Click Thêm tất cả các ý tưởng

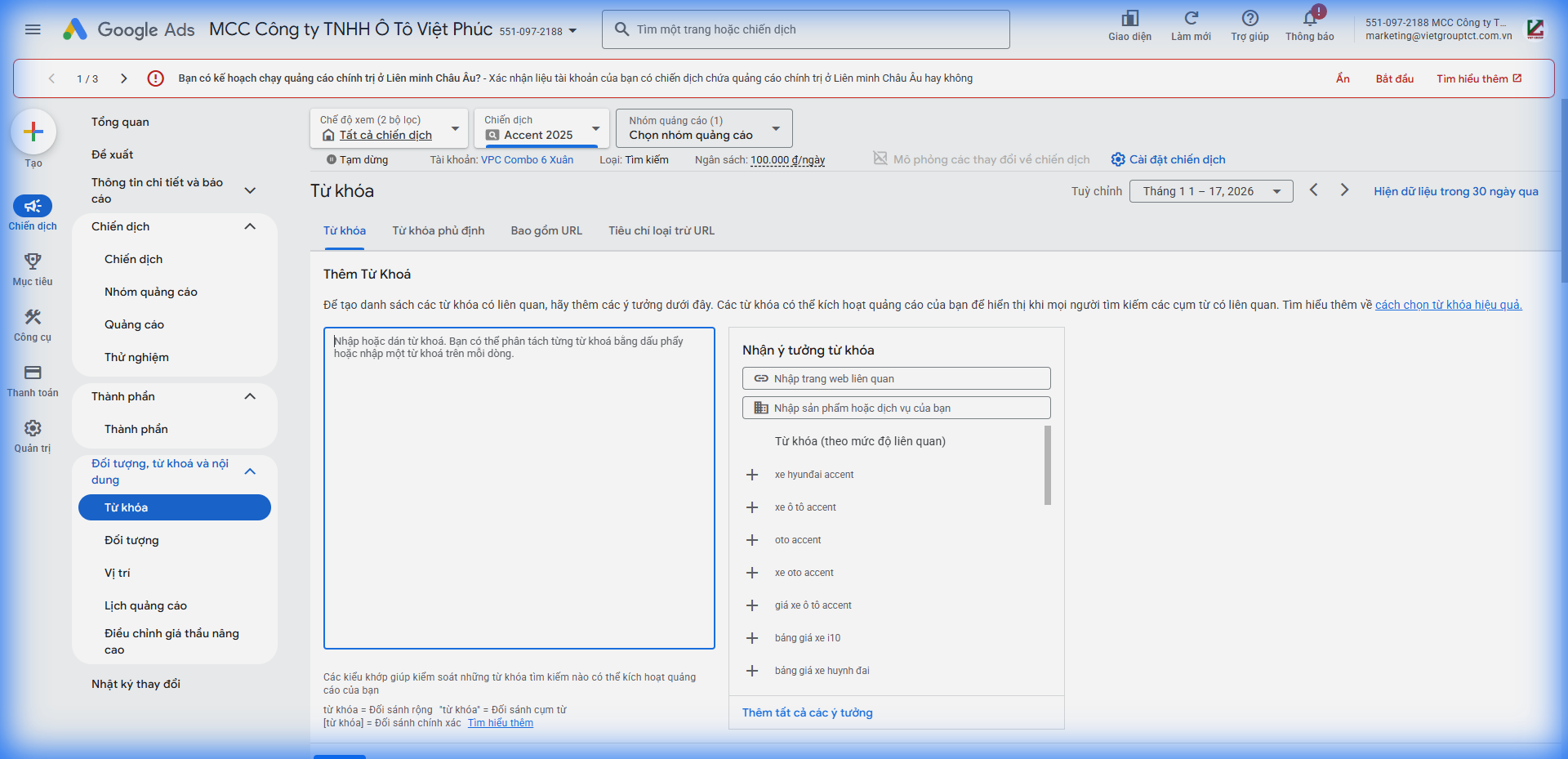click(x=807, y=712)
